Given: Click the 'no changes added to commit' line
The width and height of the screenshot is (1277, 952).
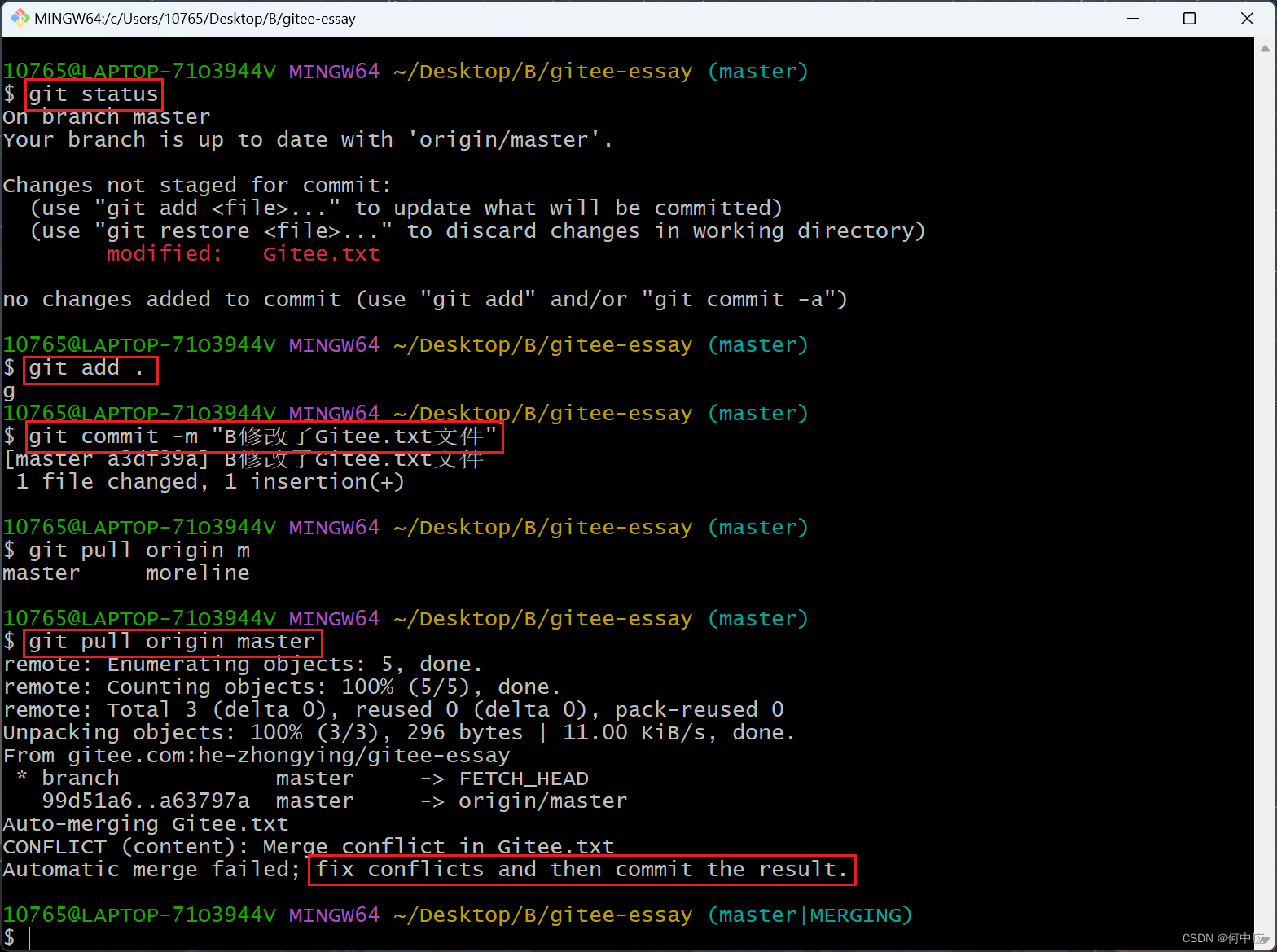Looking at the screenshot, I should (x=425, y=300).
